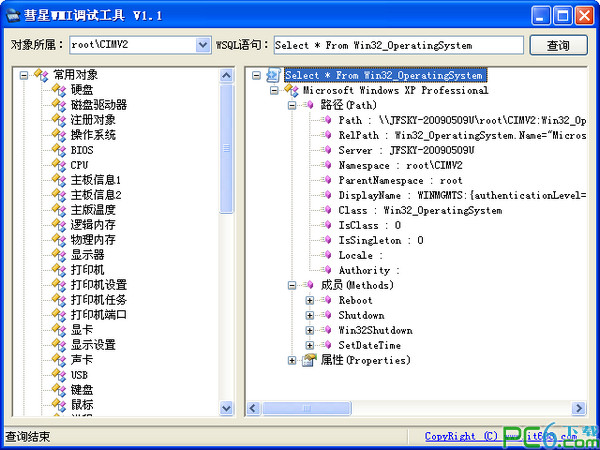Image resolution: width=600 pixels, height=450 pixels.
Task: Expand the Shutdown method node
Action: [x=310, y=315]
